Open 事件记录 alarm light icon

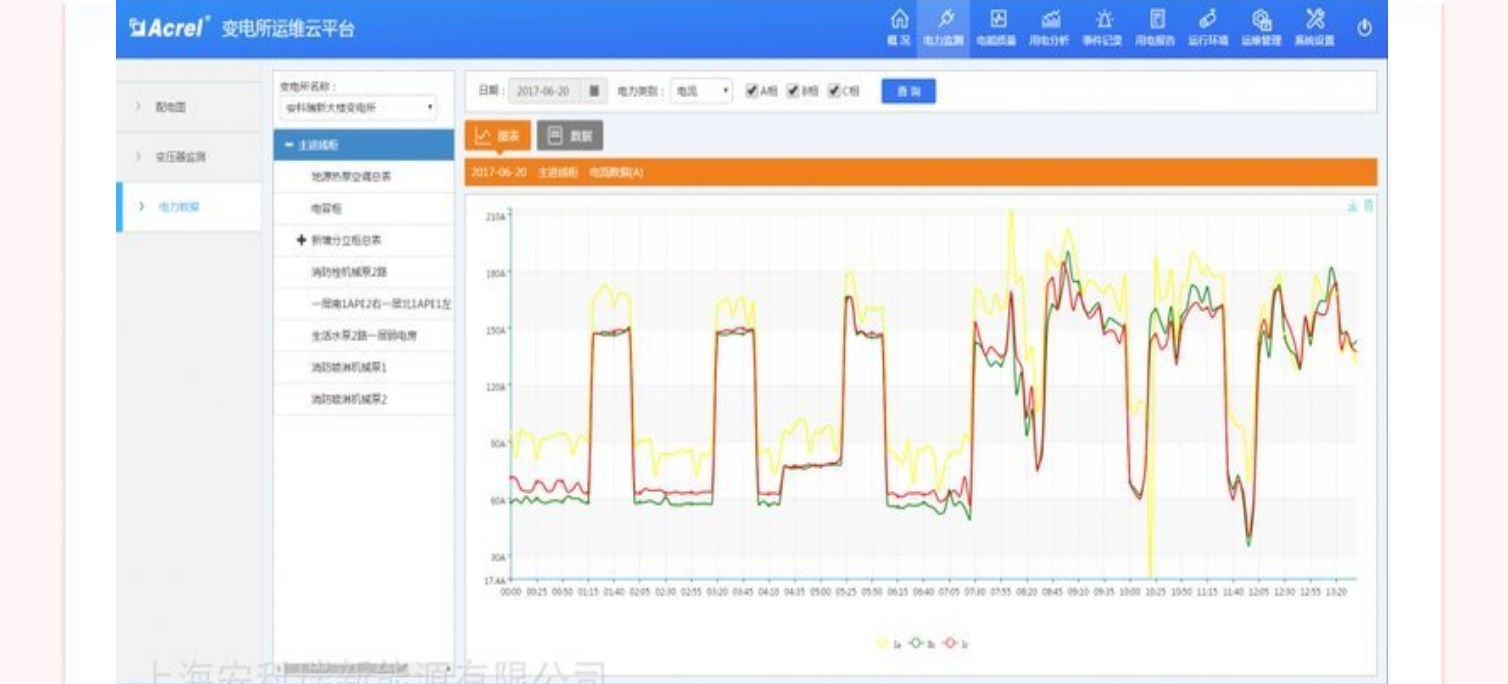(1103, 21)
